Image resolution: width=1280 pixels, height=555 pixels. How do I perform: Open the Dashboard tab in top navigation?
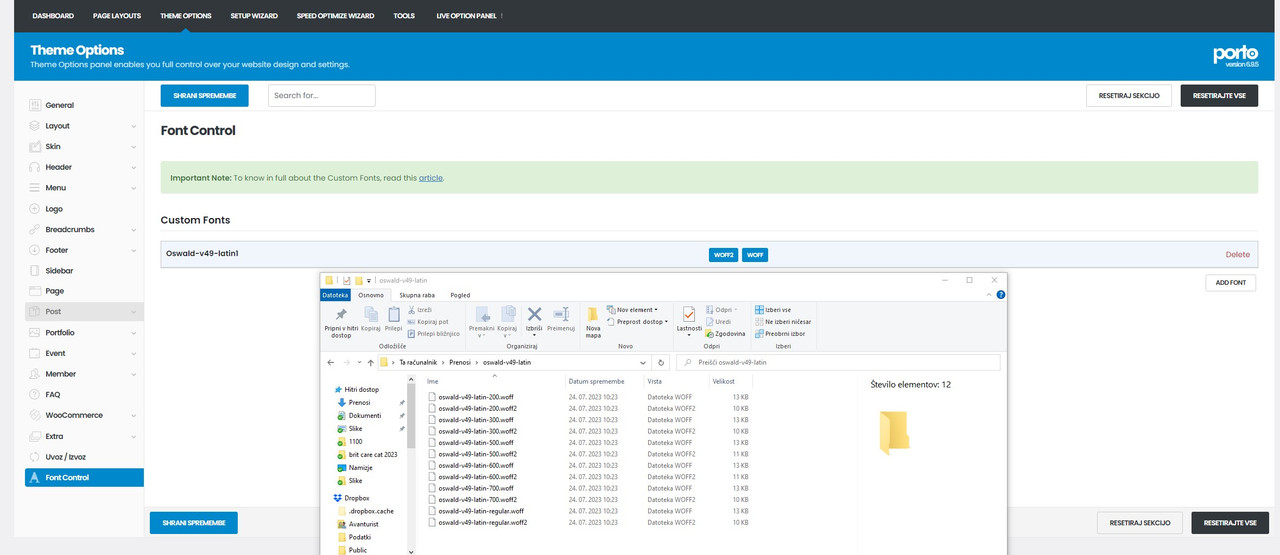pos(53,16)
